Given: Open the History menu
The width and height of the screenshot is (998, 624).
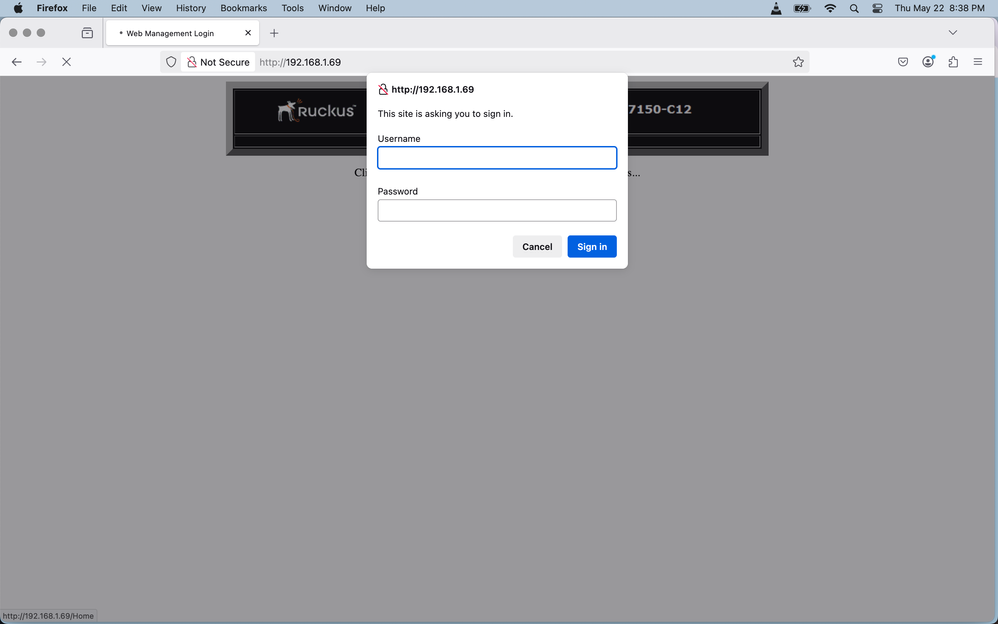Looking at the screenshot, I should click(190, 8).
